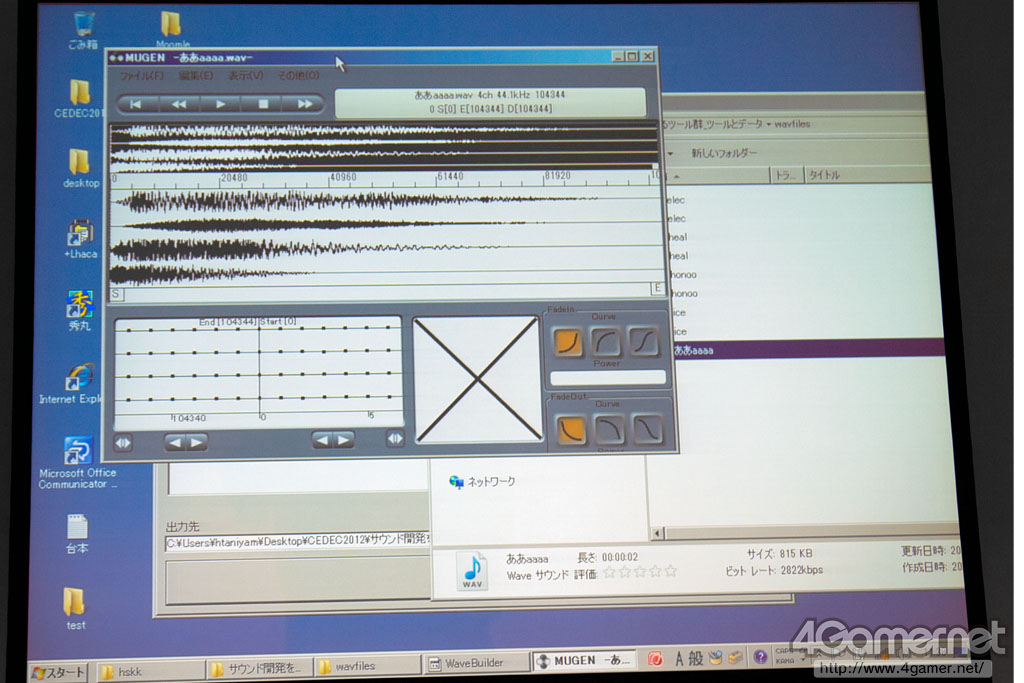Select the CEDEC folder on desktop
This screenshot has width=1024, height=683.
(x=79, y=99)
